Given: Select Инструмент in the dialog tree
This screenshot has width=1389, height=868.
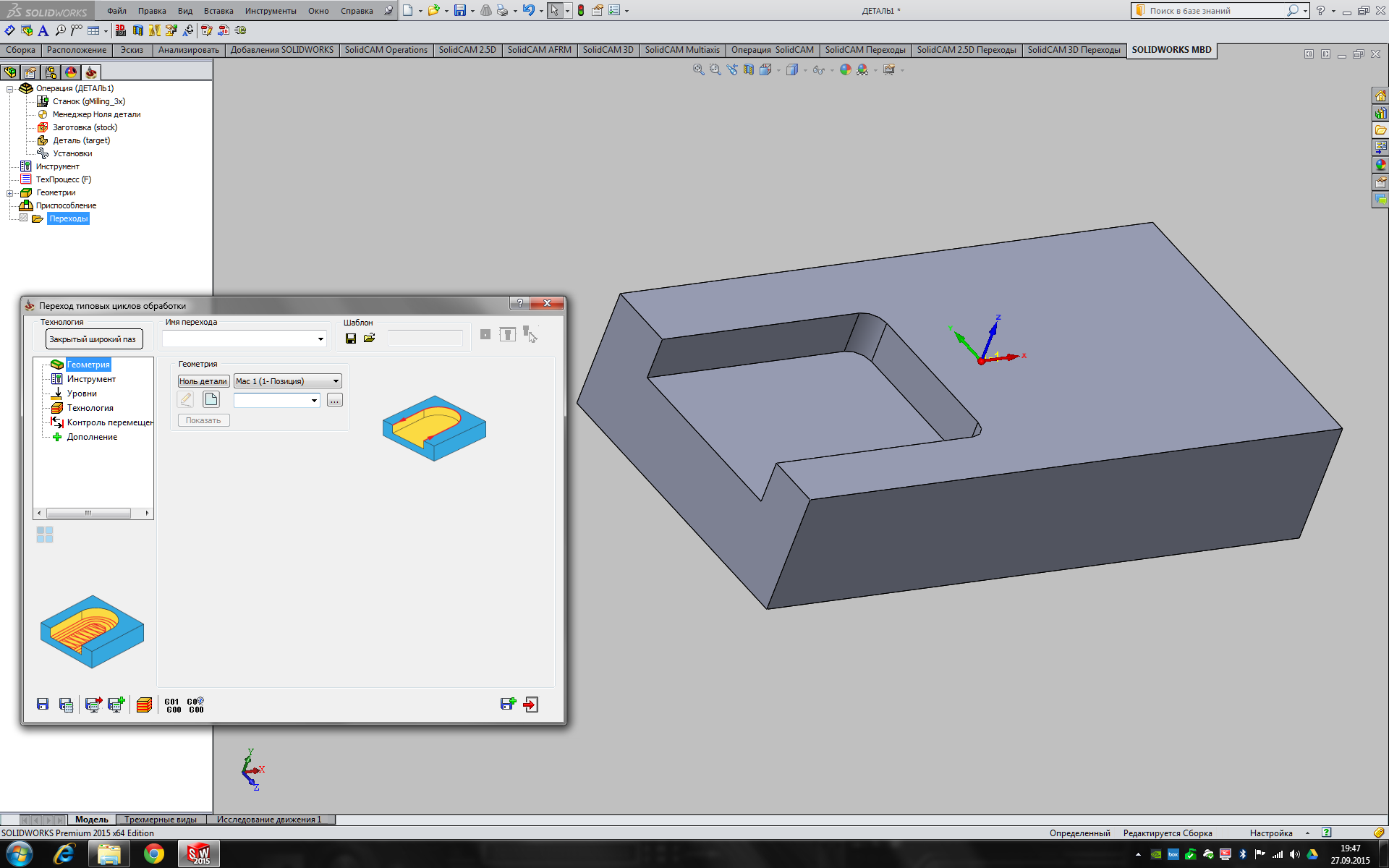Looking at the screenshot, I should click(x=91, y=379).
